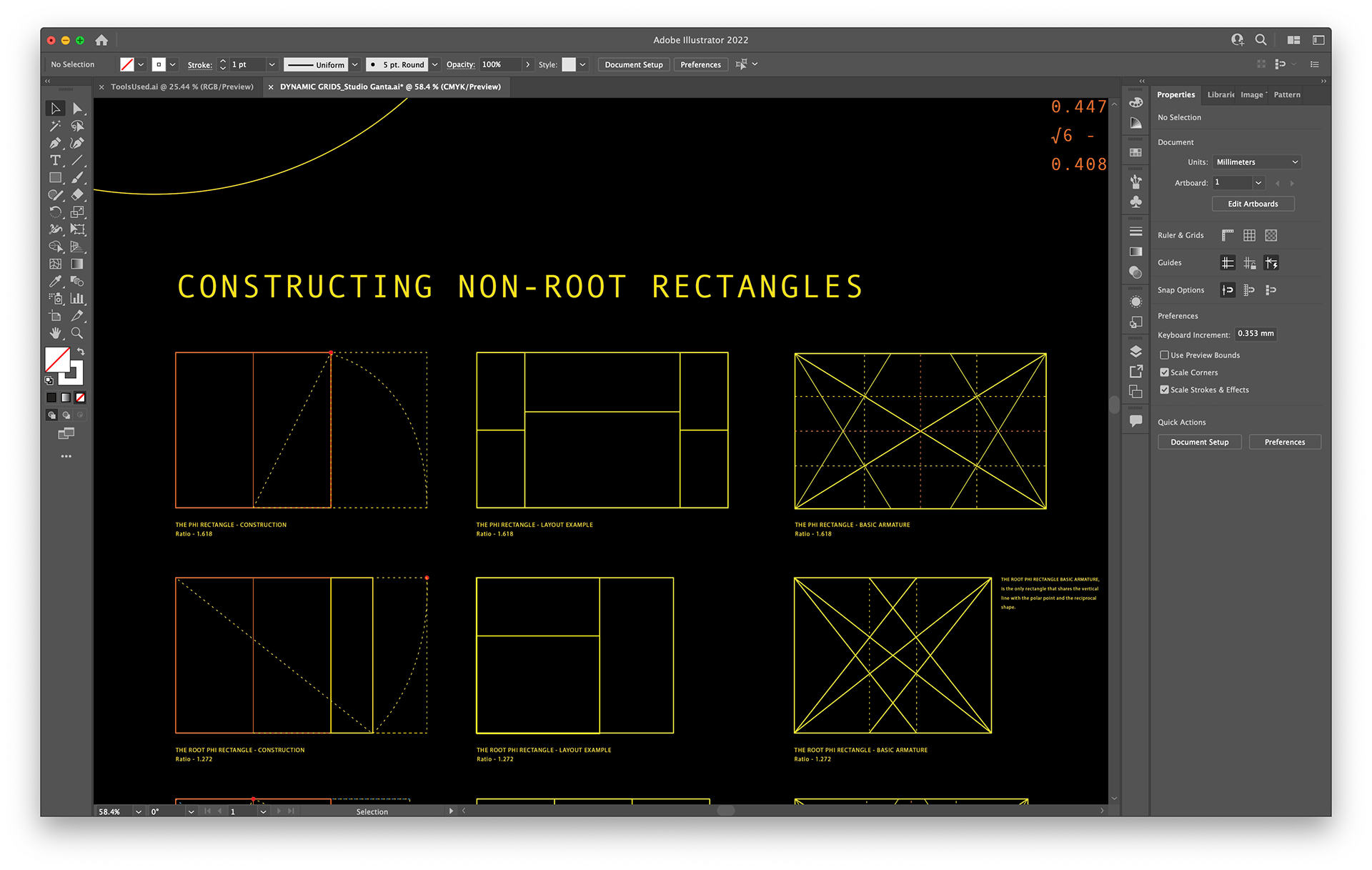Click Document Setup under Quick Actions
The image size is (1372, 870).
point(1199,442)
